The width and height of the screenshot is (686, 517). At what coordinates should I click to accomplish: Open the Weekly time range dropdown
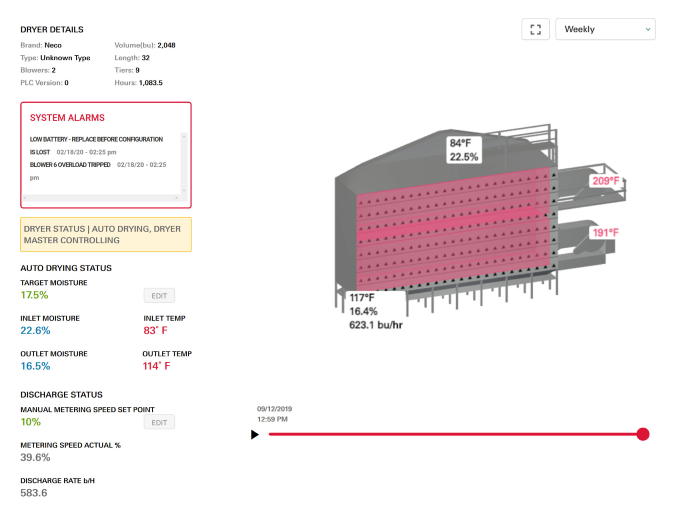[606, 29]
